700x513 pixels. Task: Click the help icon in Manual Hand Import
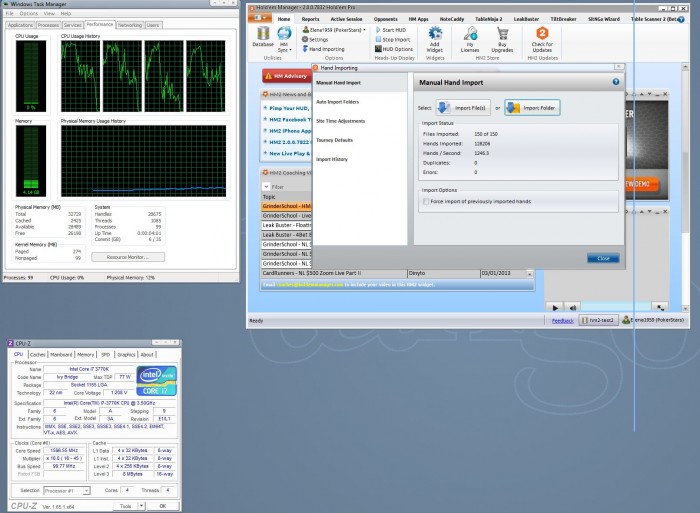tap(615, 82)
